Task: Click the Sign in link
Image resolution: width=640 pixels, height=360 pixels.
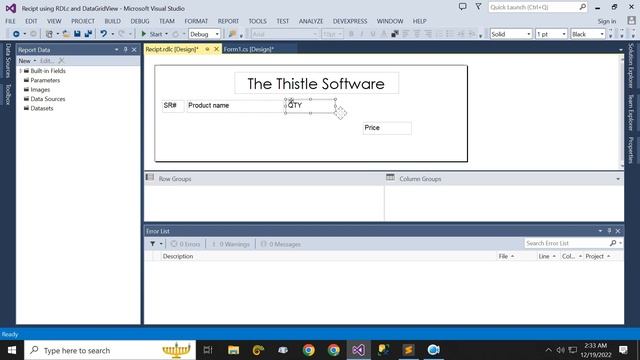Action: click(607, 21)
